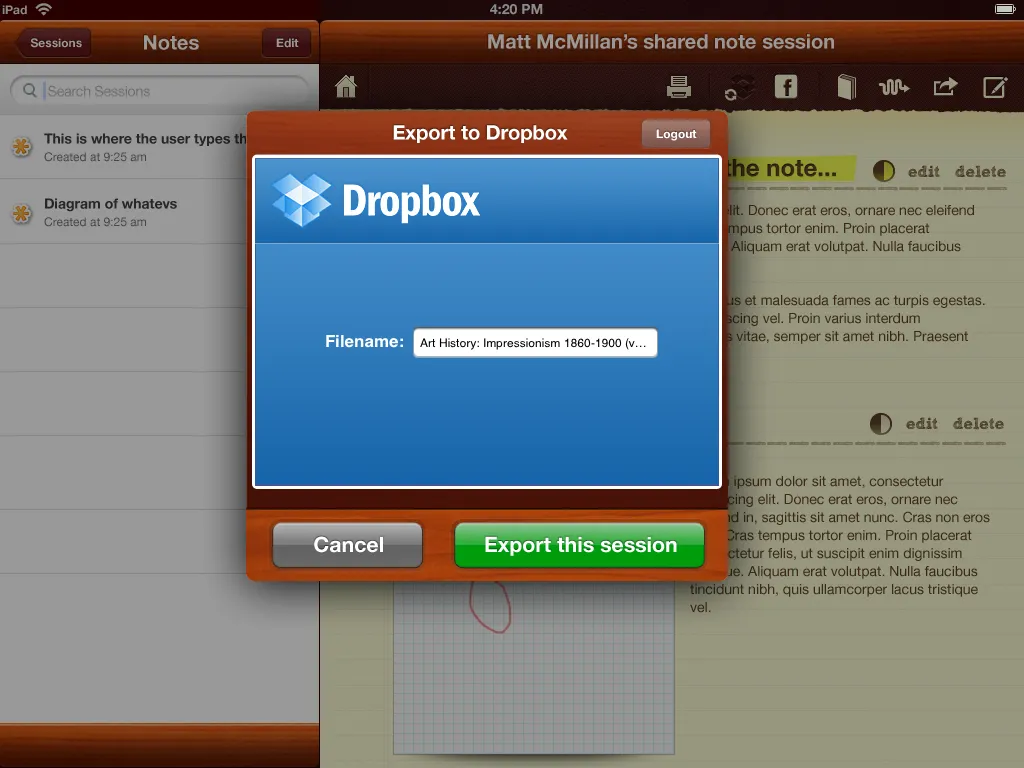Tap the Notes header title

point(170,42)
